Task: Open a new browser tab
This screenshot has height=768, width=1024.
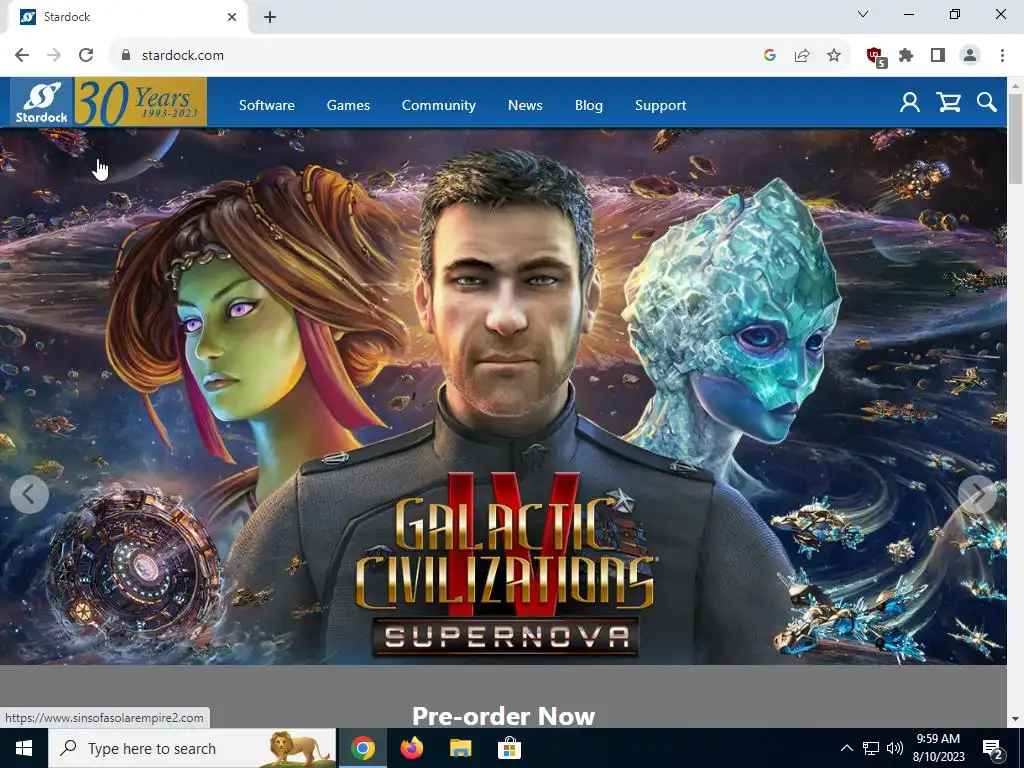Action: (x=270, y=17)
